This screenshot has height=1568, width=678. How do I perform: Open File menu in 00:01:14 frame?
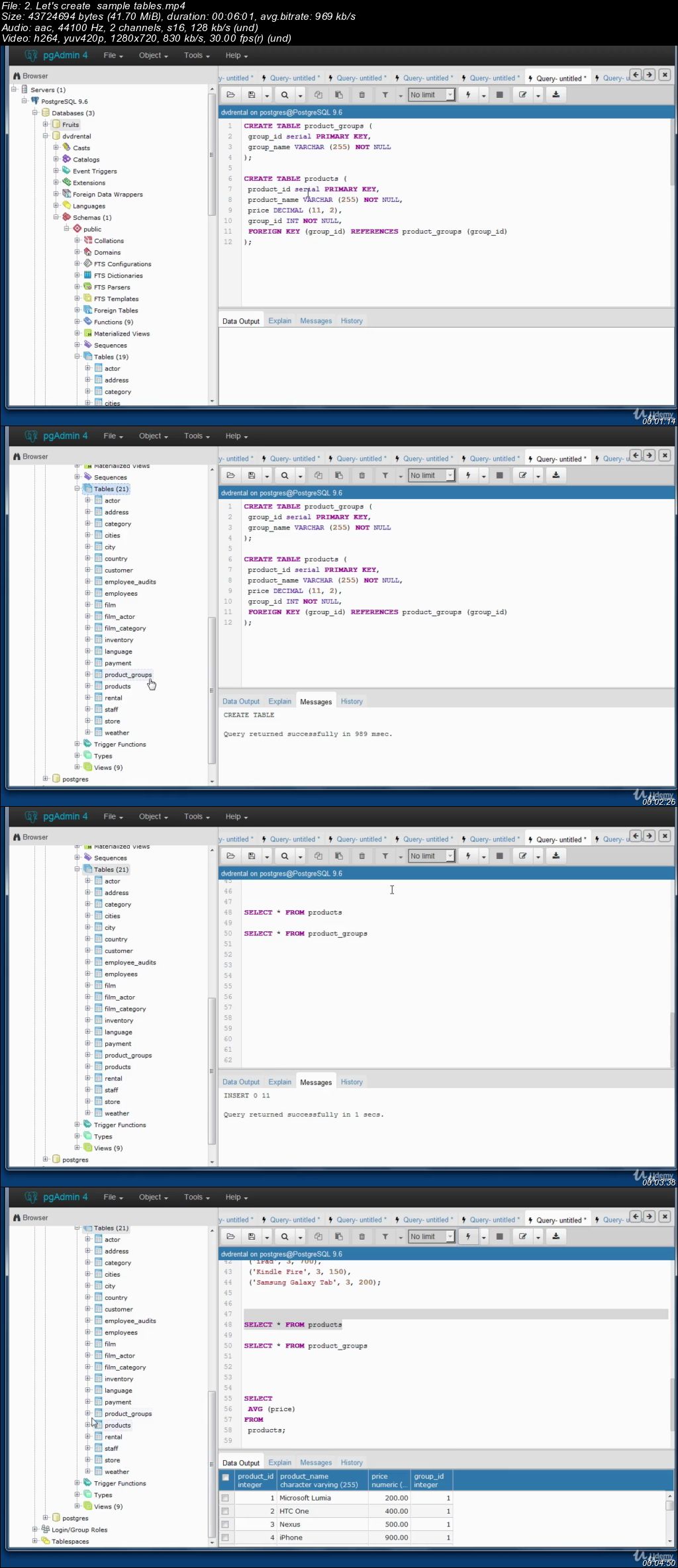(x=113, y=56)
